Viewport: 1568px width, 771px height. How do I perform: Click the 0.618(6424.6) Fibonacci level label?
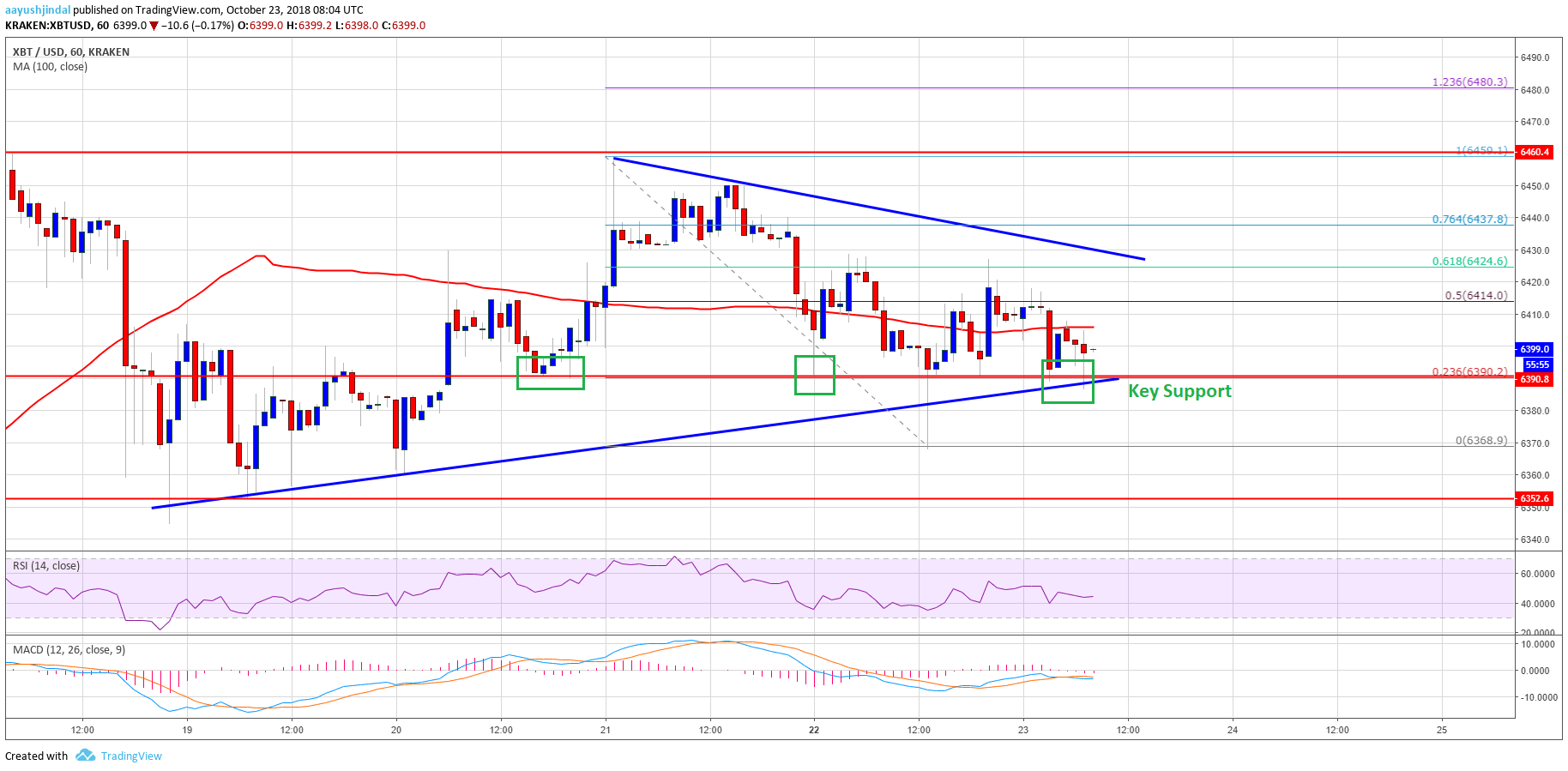pos(1469,262)
